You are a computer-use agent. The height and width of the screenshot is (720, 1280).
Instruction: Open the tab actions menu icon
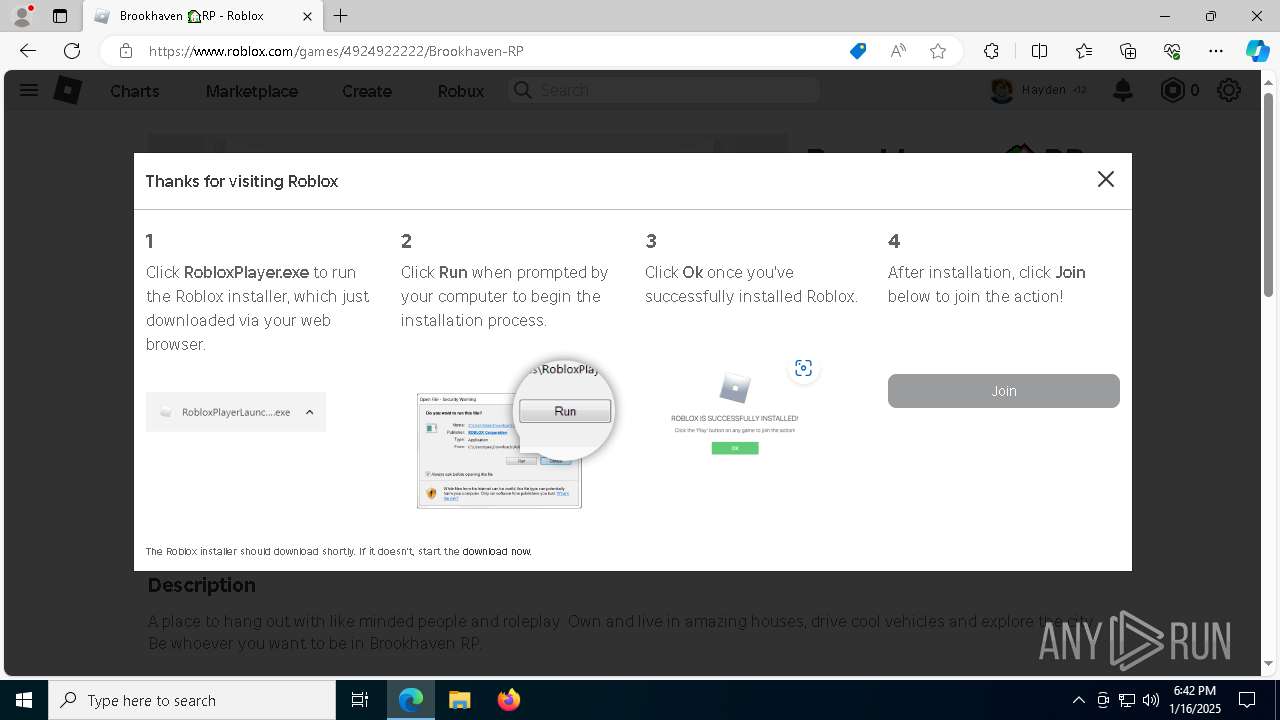60,16
